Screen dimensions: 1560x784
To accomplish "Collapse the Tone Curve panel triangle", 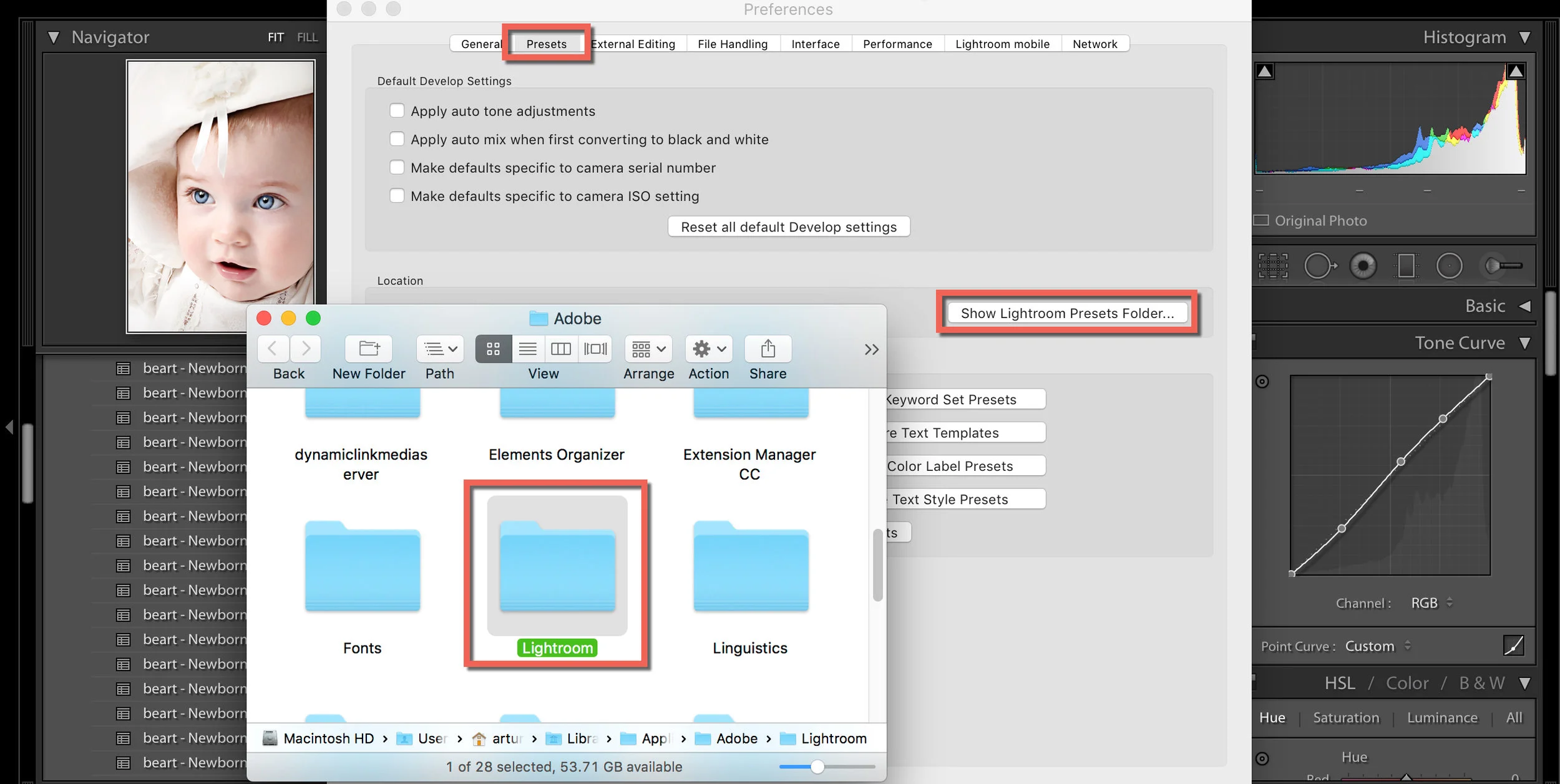I will pyautogui.click(x=1524, y=343).
